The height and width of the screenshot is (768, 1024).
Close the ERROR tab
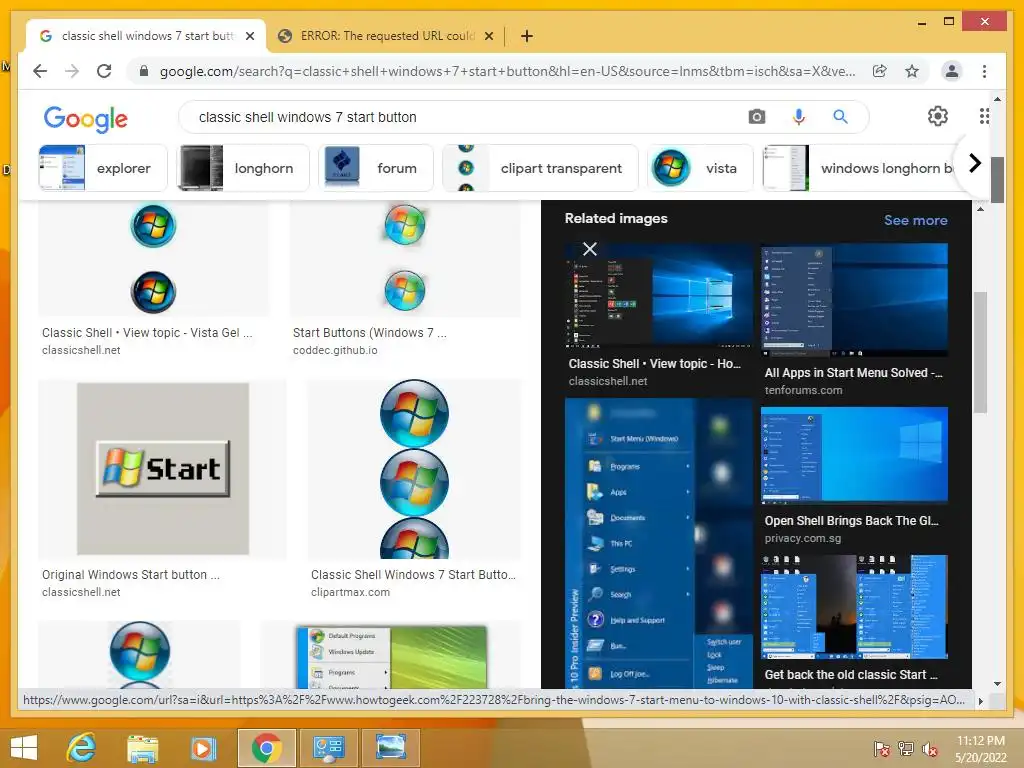pos(488,36)
